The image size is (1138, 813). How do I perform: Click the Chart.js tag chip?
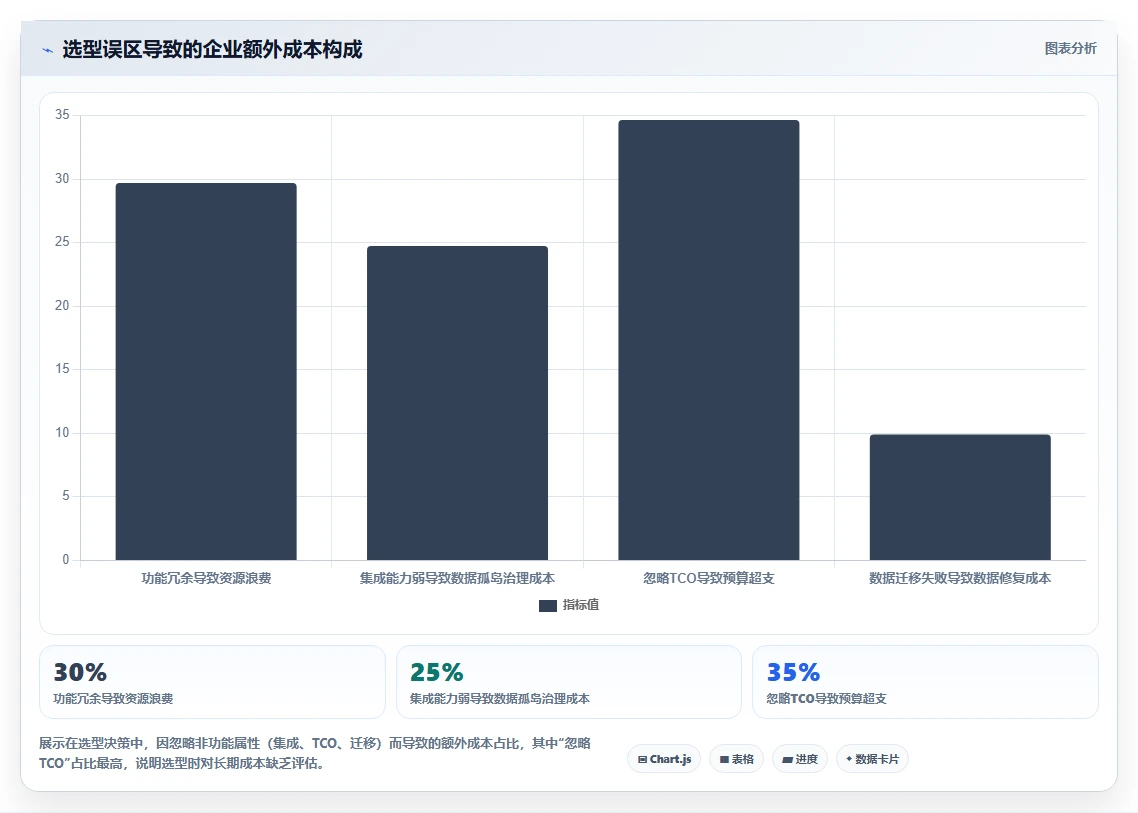(x=664, y=759)
